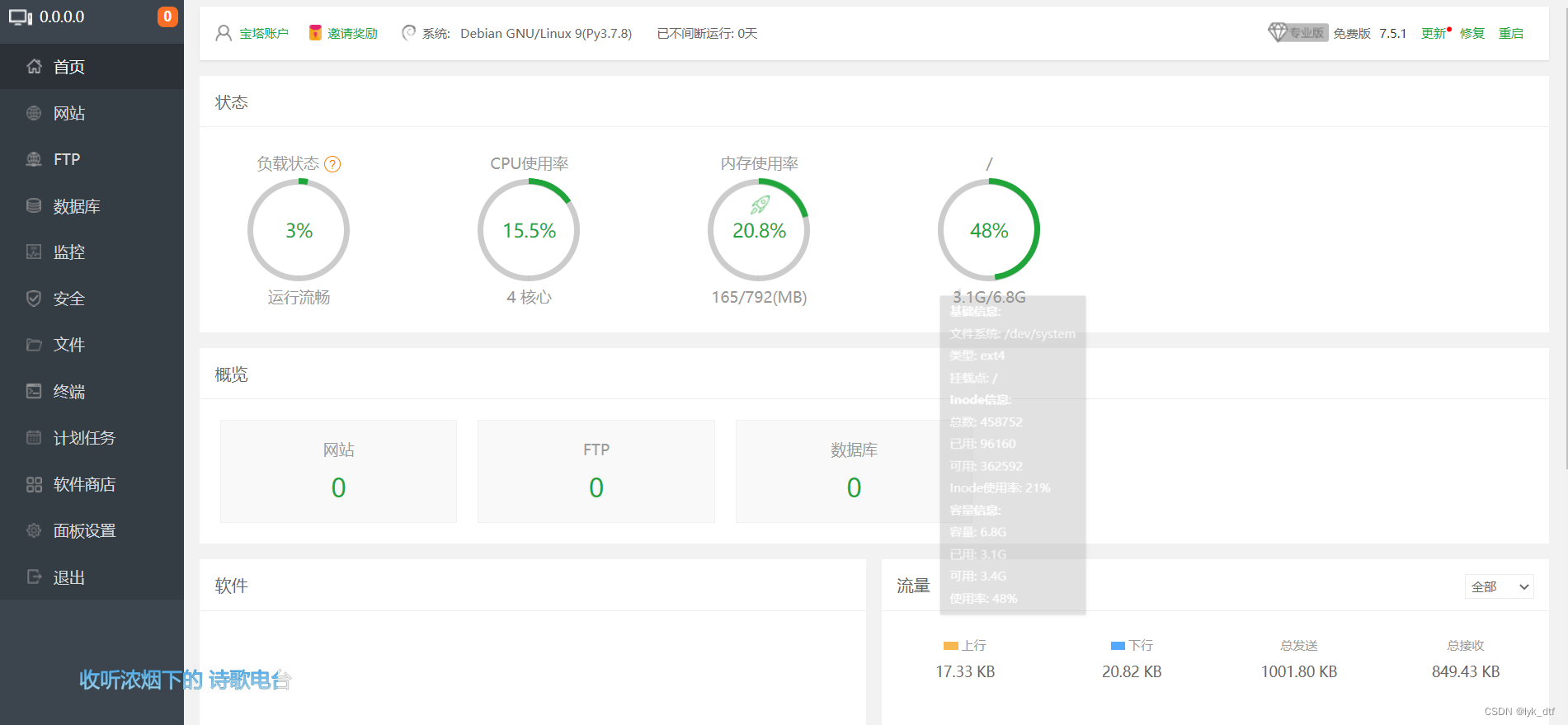The image size is (1568, 725).
Task: Click the 1001.80 KB total sent value
Action: [1299, 671]
